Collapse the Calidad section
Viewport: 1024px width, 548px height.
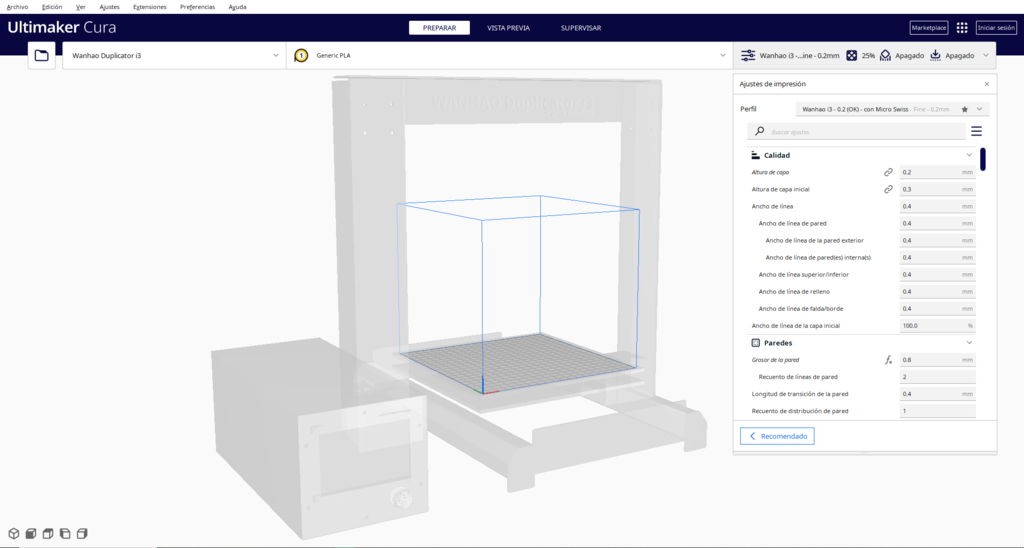click(x=969, y=155)
